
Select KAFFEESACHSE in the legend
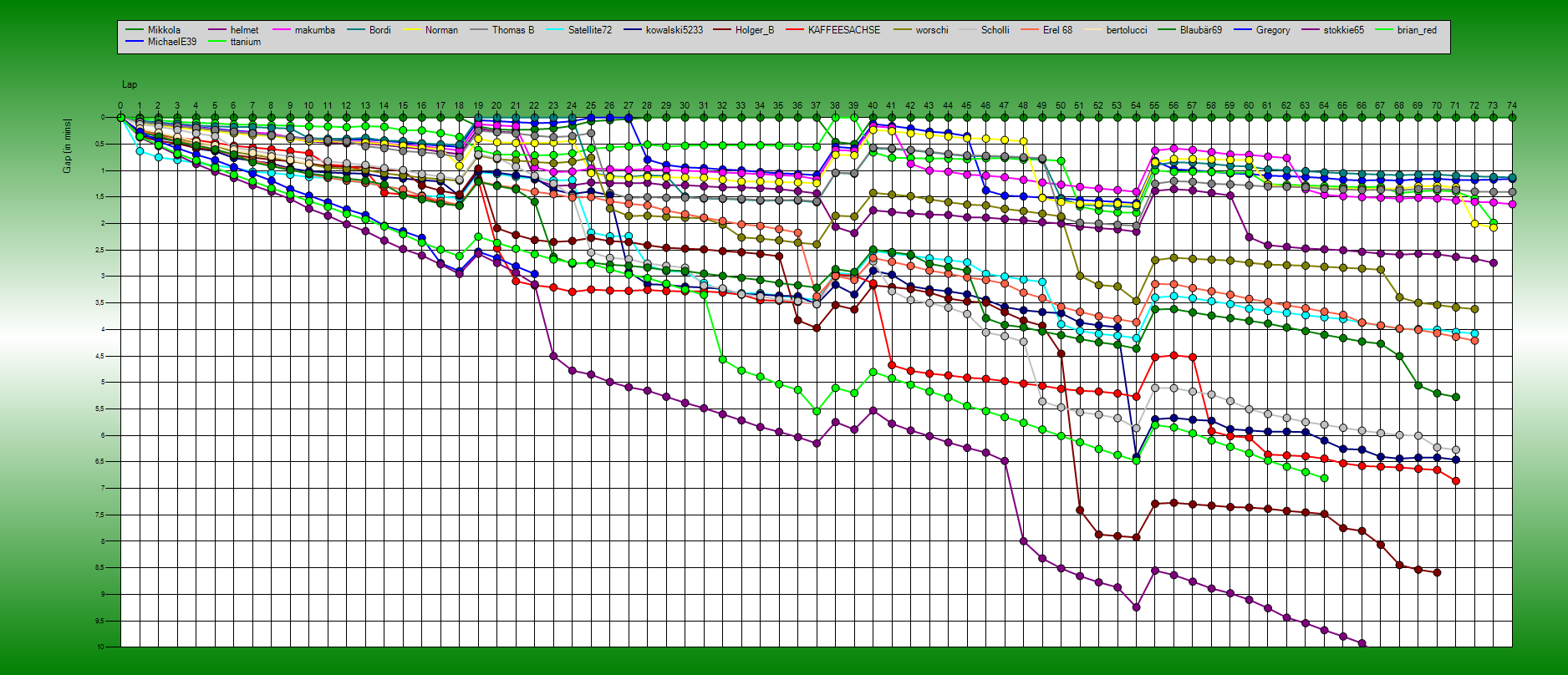(843, 30)
